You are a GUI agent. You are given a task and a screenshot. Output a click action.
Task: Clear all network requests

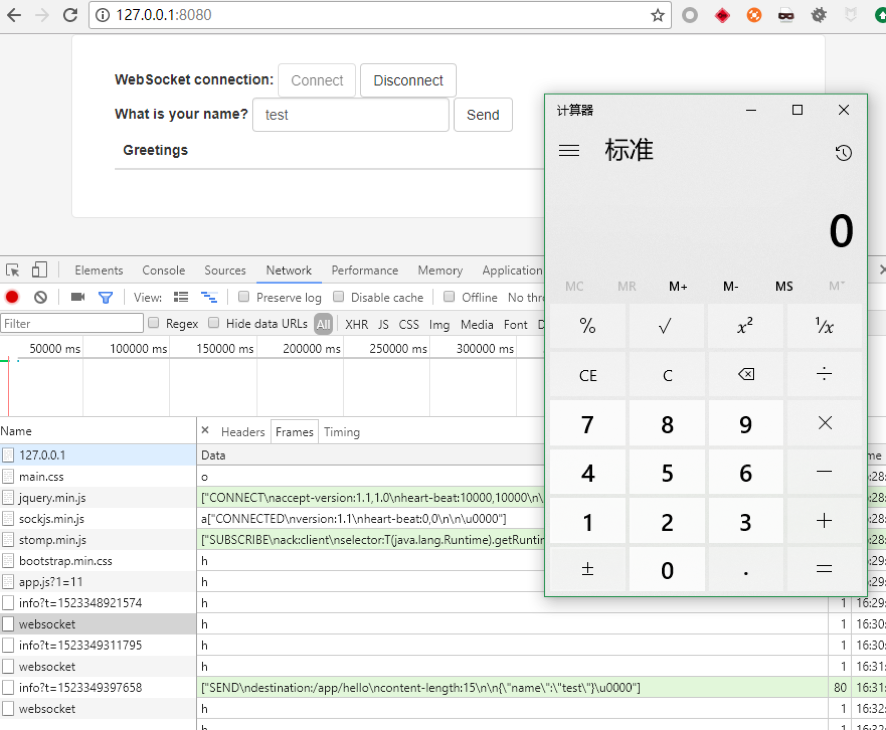tap(39, 297)
